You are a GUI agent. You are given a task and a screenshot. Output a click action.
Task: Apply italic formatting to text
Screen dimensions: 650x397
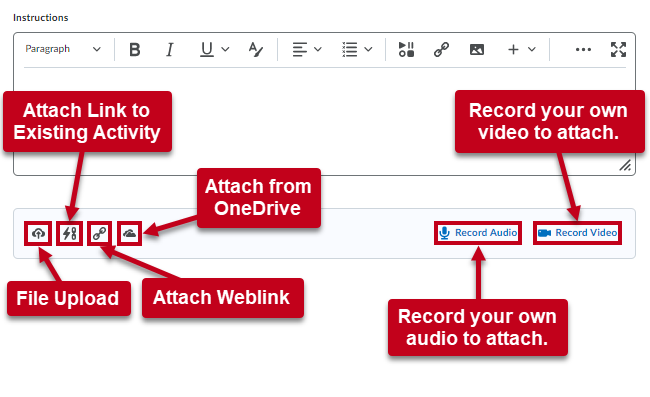click(x=170, y=50)
